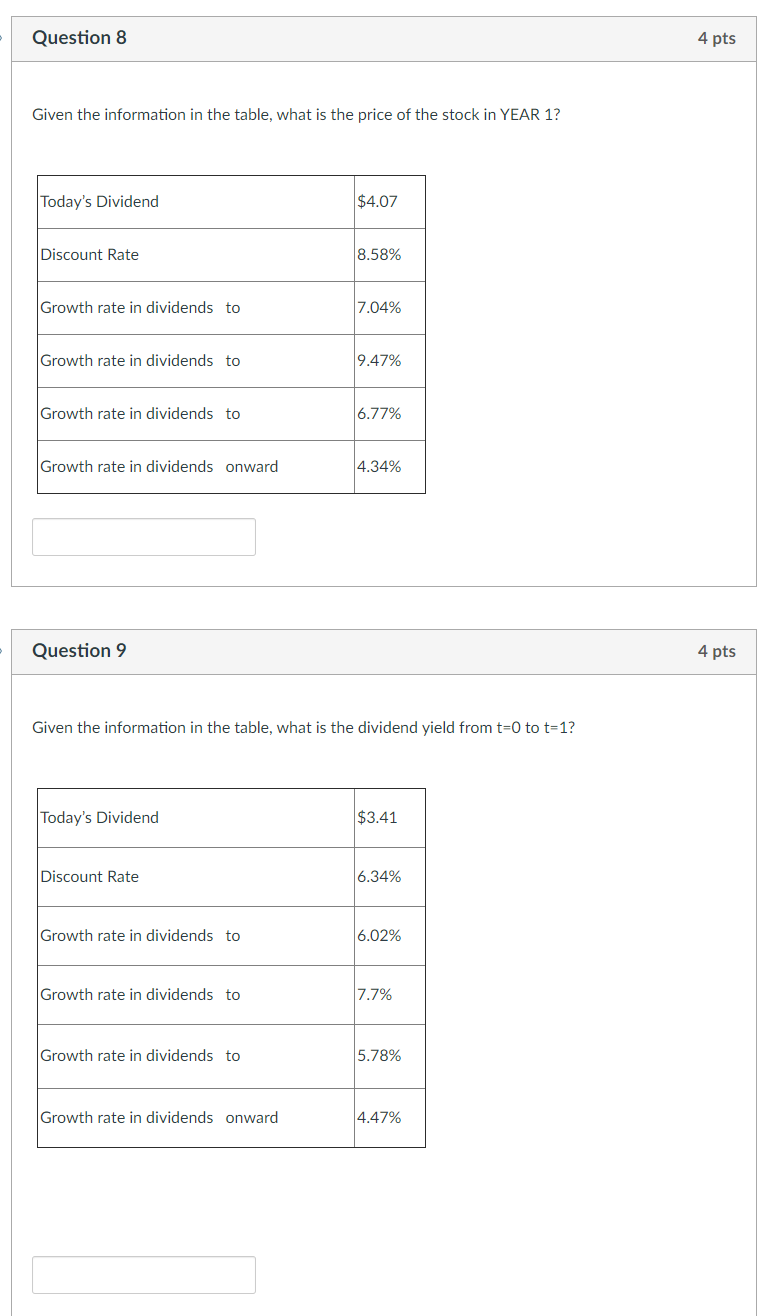Click the Question 8 header title
779x1316 pixels.
(x=79, y=37)
